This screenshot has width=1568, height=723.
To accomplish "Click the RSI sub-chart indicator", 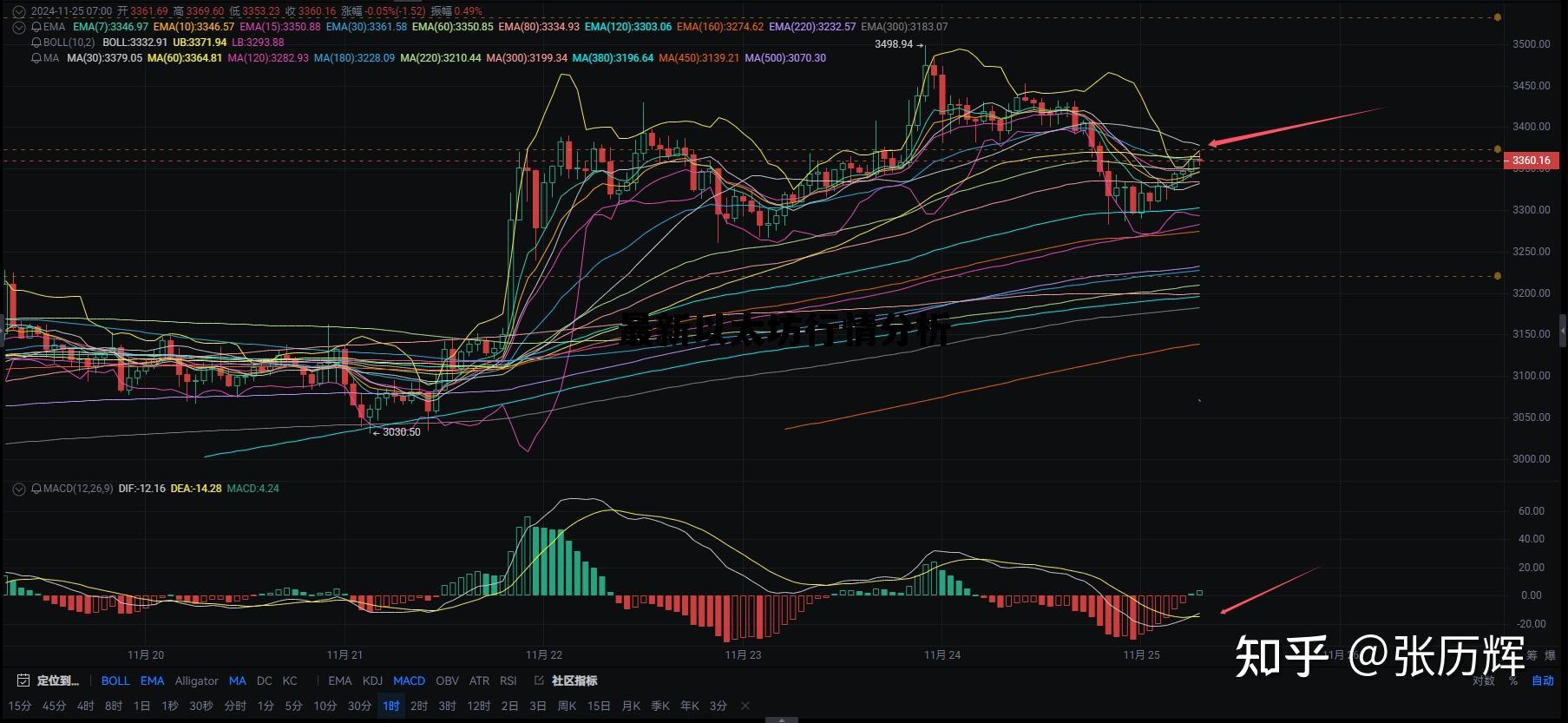I will [508, 680].
